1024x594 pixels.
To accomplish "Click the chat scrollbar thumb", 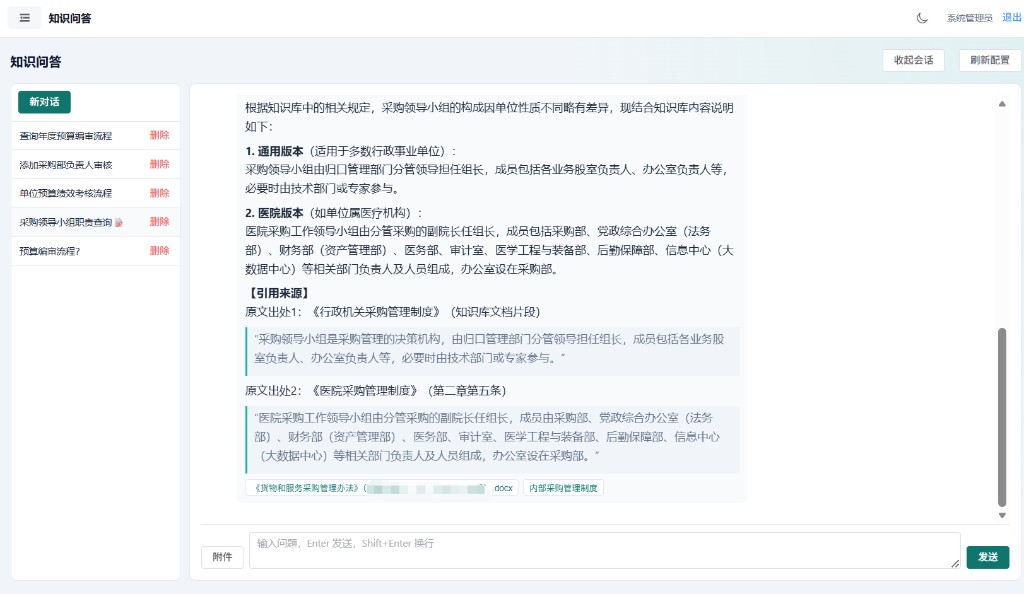I will click(1002, 418).
